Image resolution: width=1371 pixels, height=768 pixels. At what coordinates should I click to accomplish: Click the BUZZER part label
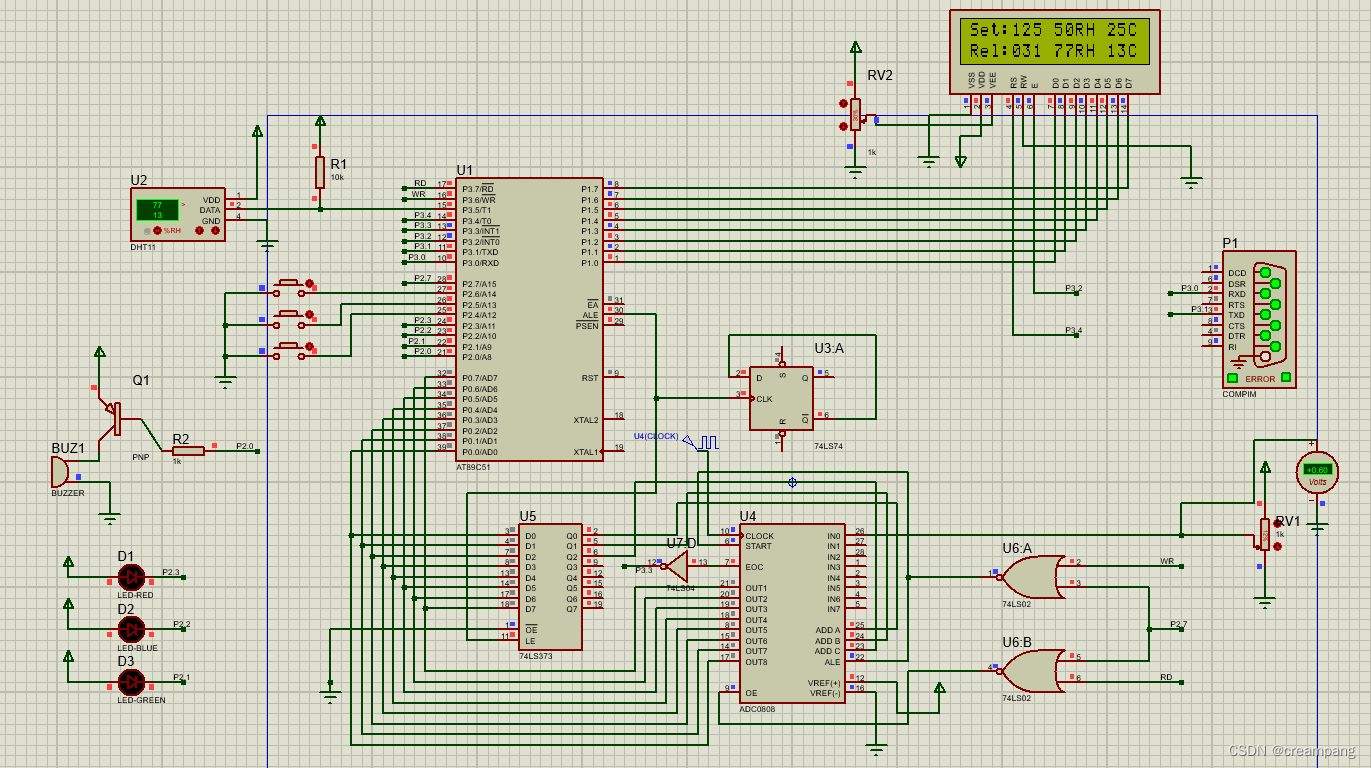[x=69, y=493]
